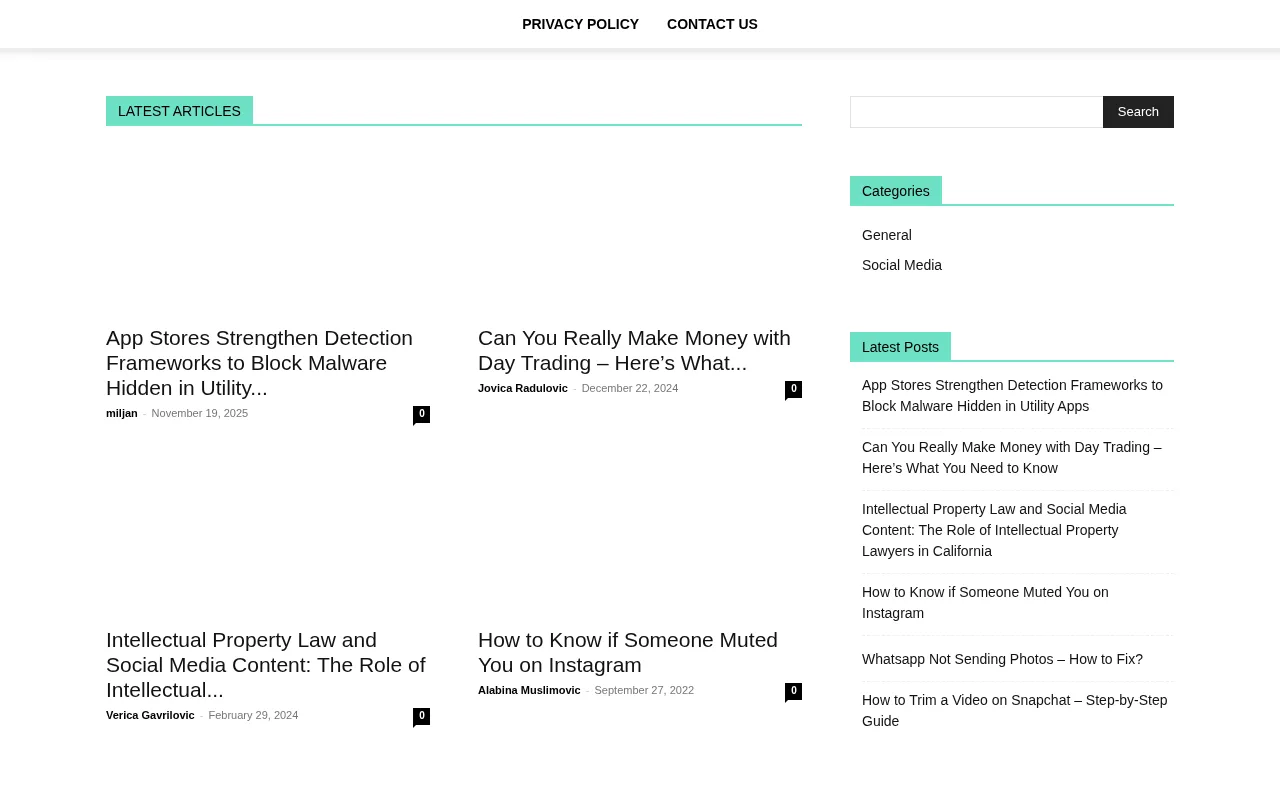
Task: Open the Social Media category link
Action: pos(902,265)
